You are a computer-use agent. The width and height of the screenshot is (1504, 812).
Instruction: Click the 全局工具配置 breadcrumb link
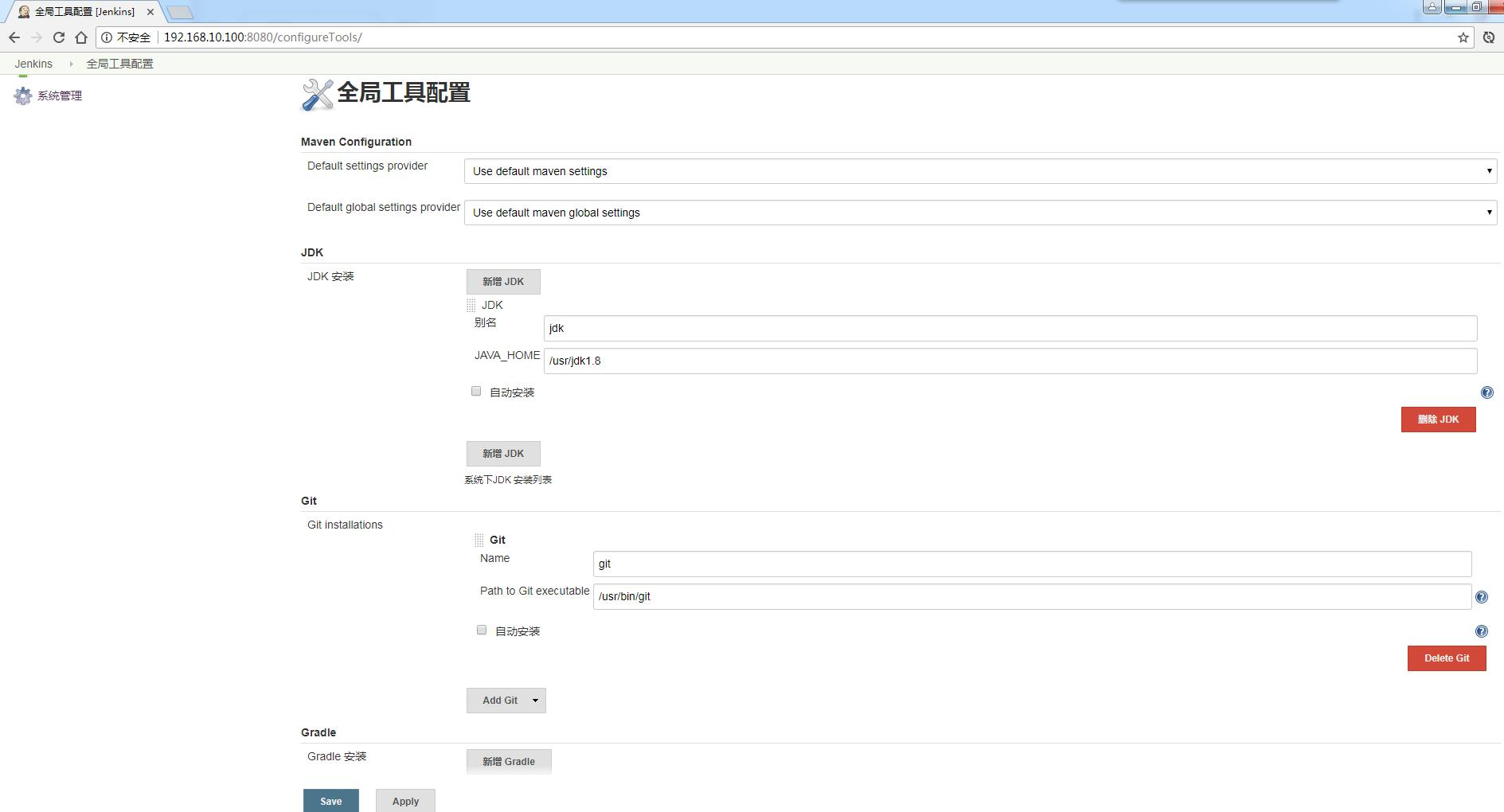click(119, 64)
